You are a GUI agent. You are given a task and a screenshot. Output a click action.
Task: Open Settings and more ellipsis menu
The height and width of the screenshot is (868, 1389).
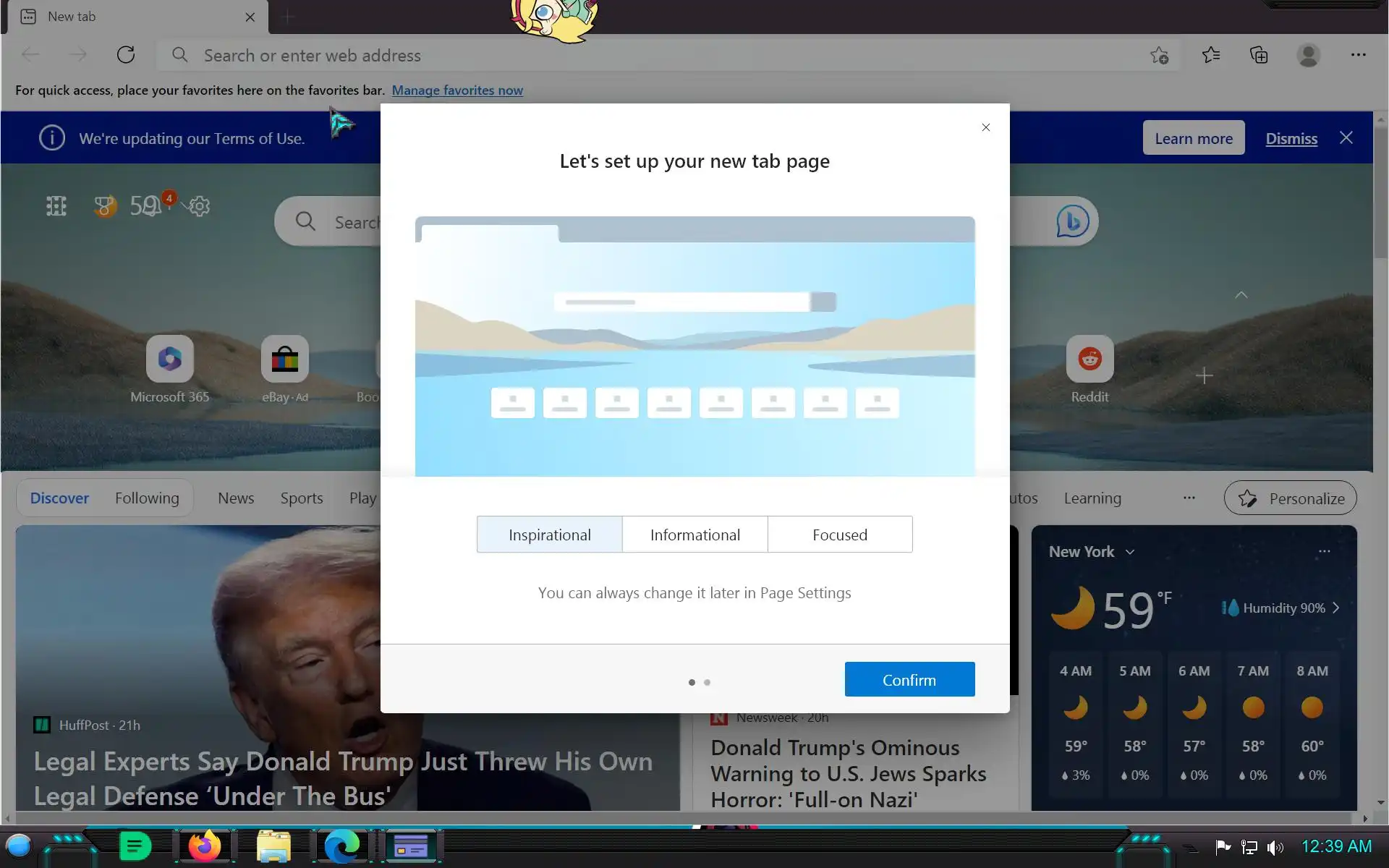click(x=1358, y=55)
